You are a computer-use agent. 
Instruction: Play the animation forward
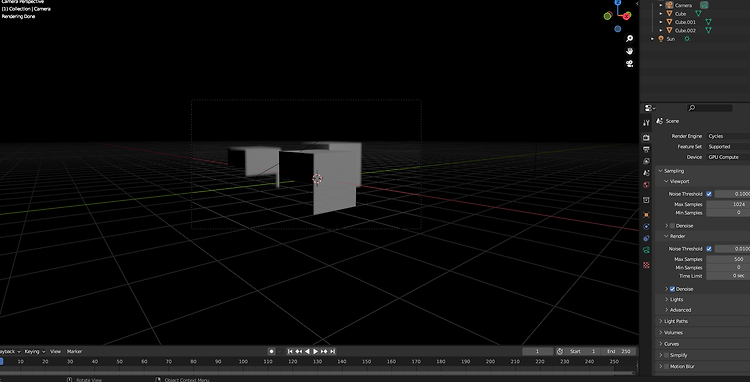316,351
